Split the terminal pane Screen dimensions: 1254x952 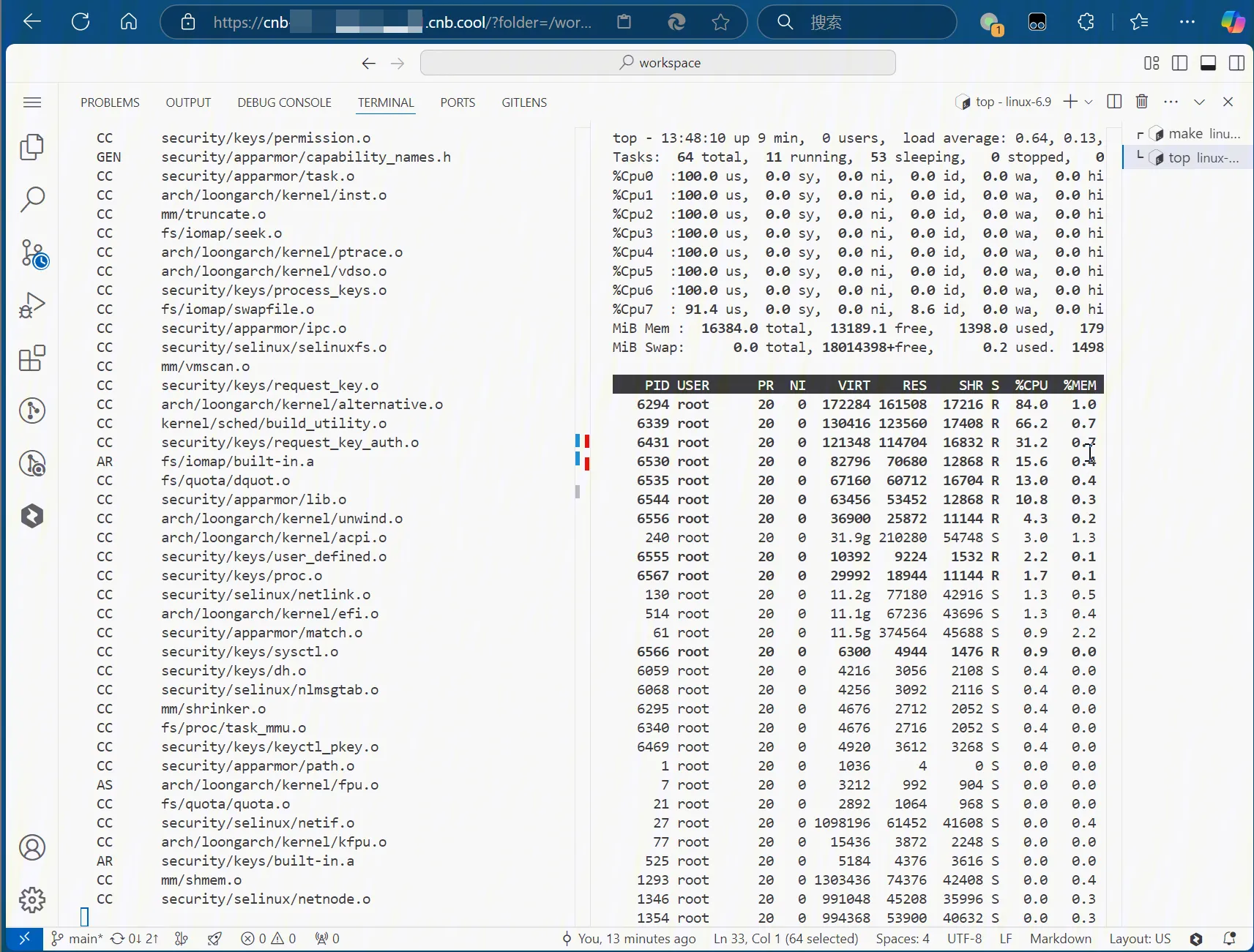1114,102
